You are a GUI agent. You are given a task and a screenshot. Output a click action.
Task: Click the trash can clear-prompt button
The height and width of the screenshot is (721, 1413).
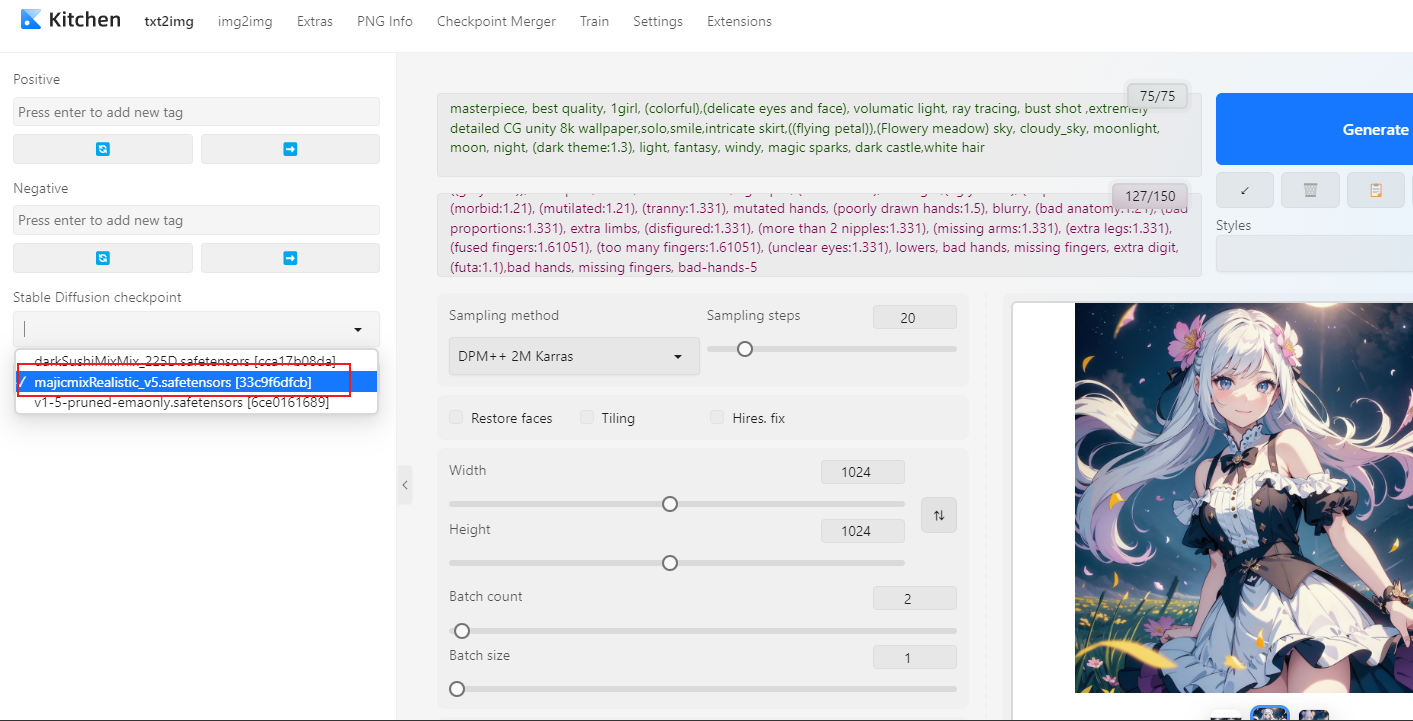[x=1310, y=190]
